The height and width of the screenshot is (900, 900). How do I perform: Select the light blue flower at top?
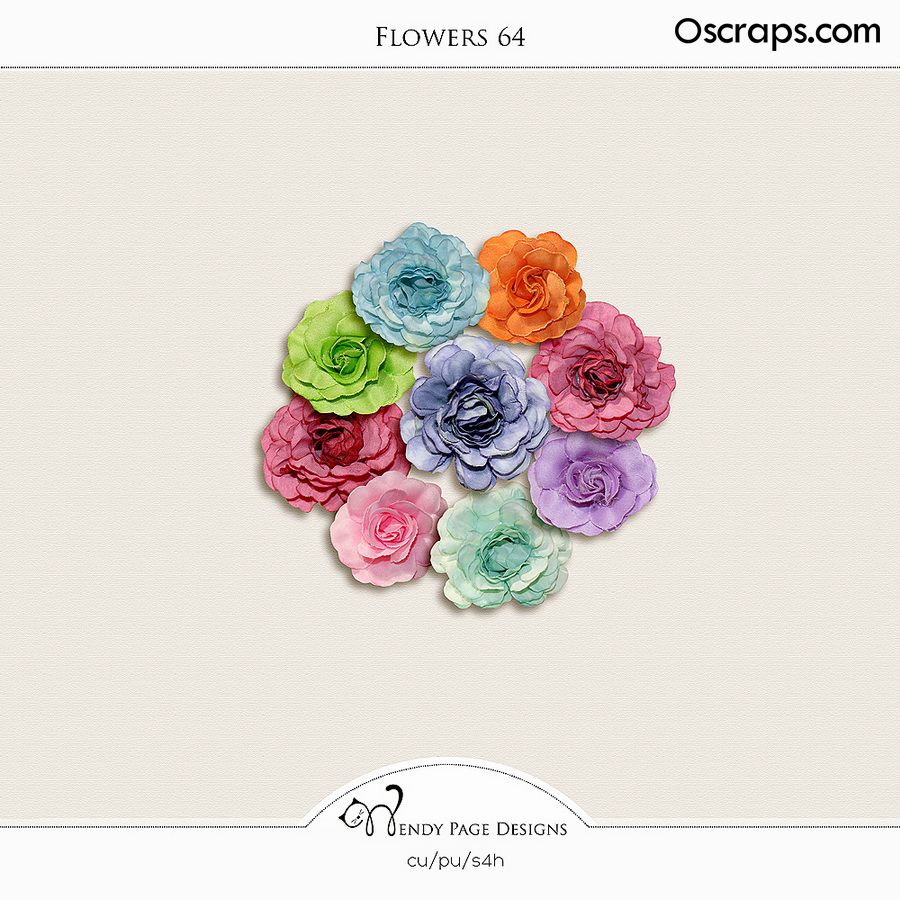420,286
